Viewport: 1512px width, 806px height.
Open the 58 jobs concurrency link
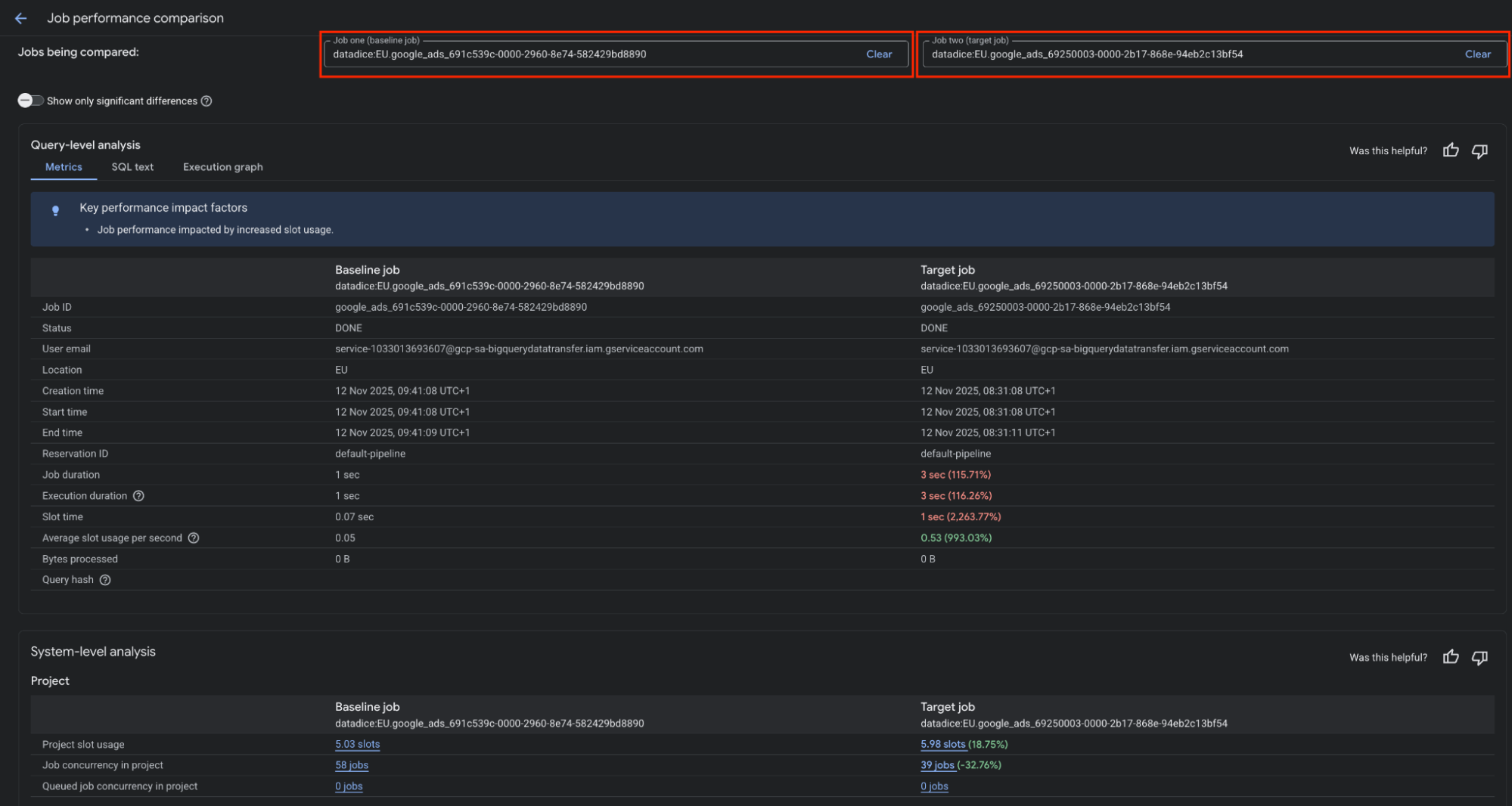[352, 765]
